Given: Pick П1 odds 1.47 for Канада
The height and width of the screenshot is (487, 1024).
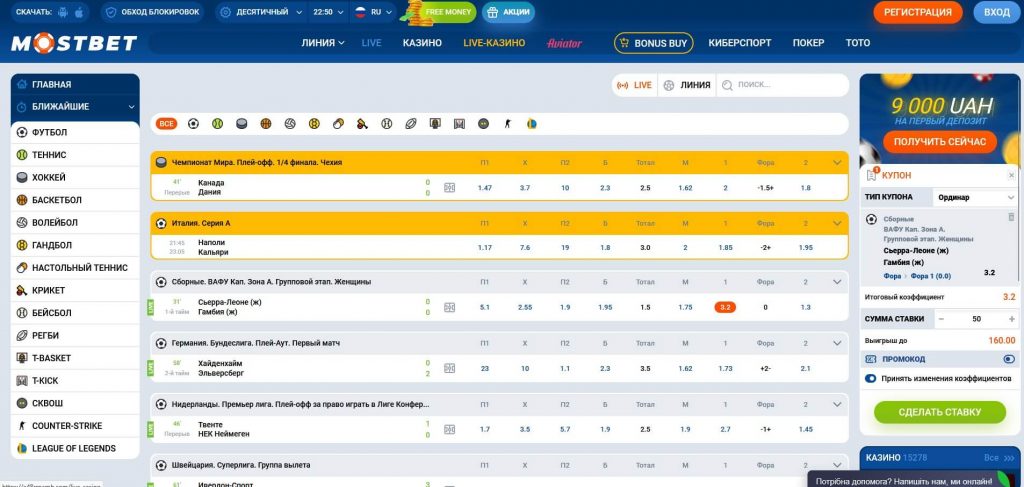Looking at the screenshot, I should [x=485, y=187].
